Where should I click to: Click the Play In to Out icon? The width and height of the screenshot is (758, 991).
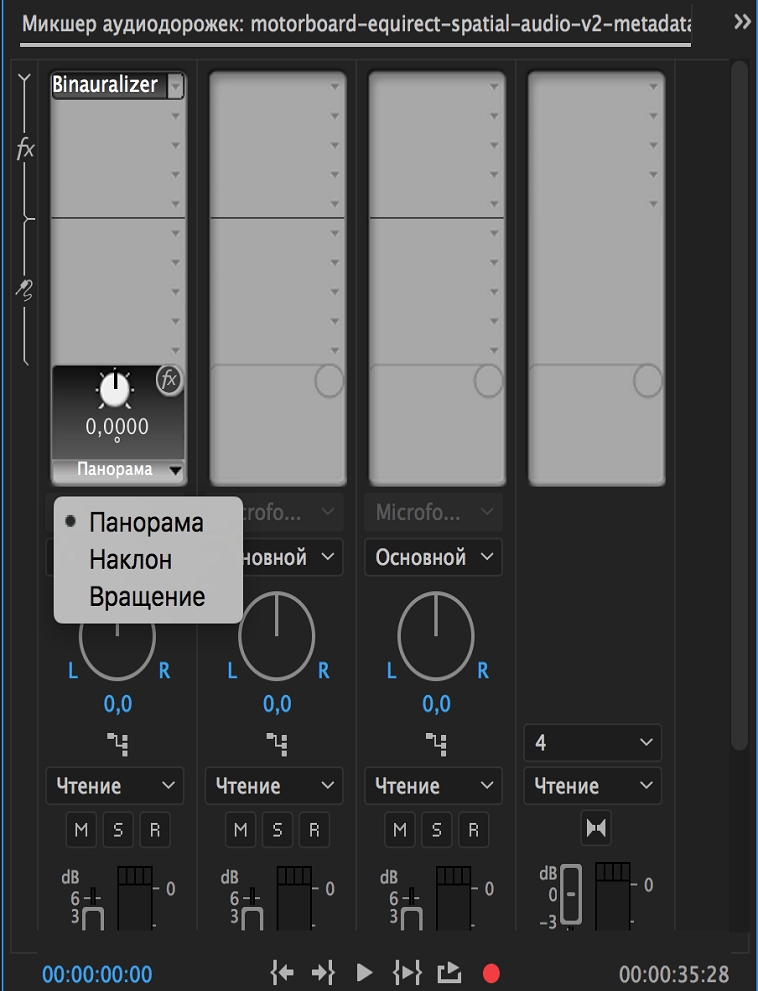pos(407,973)
